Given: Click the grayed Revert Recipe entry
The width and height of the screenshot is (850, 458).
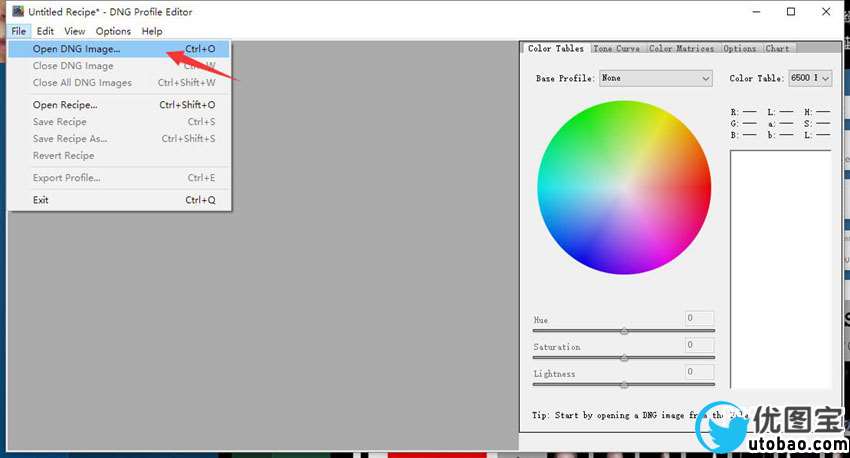Looking at the screenshot, I should click(119, 156).
